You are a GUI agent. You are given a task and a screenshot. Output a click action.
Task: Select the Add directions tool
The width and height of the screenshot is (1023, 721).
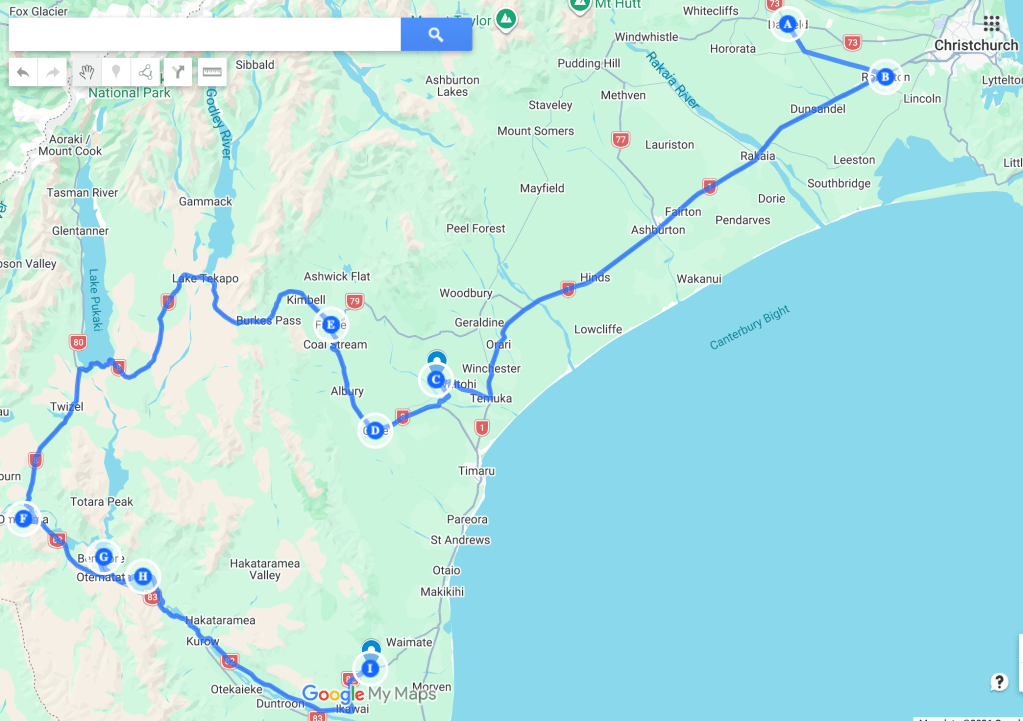click(x=178, y=72)
